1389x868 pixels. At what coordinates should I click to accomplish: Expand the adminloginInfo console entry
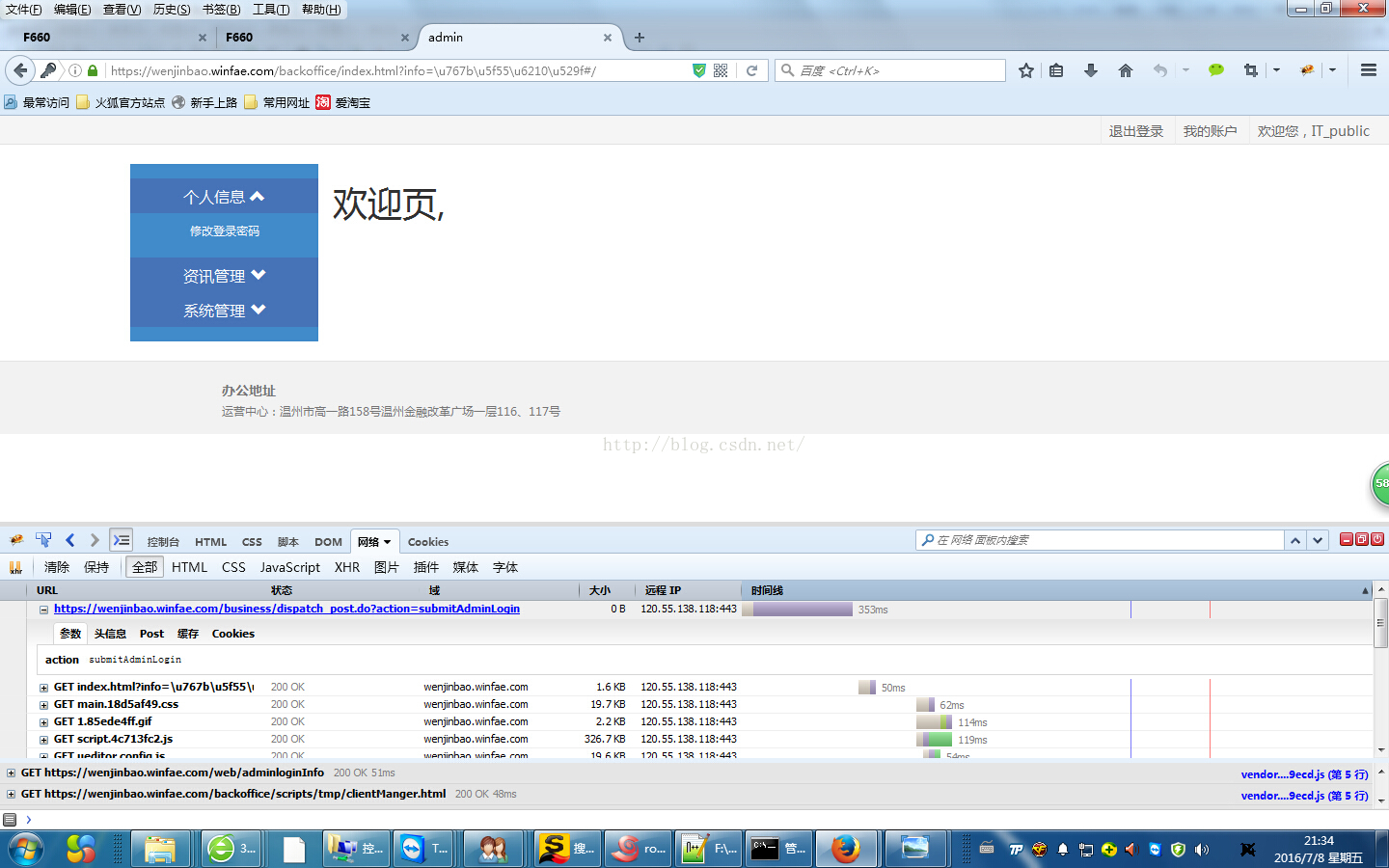11,773
